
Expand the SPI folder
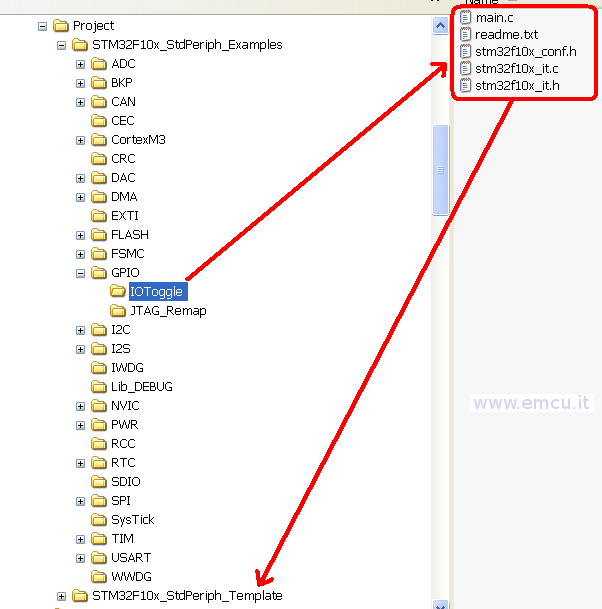pos(80,502)
